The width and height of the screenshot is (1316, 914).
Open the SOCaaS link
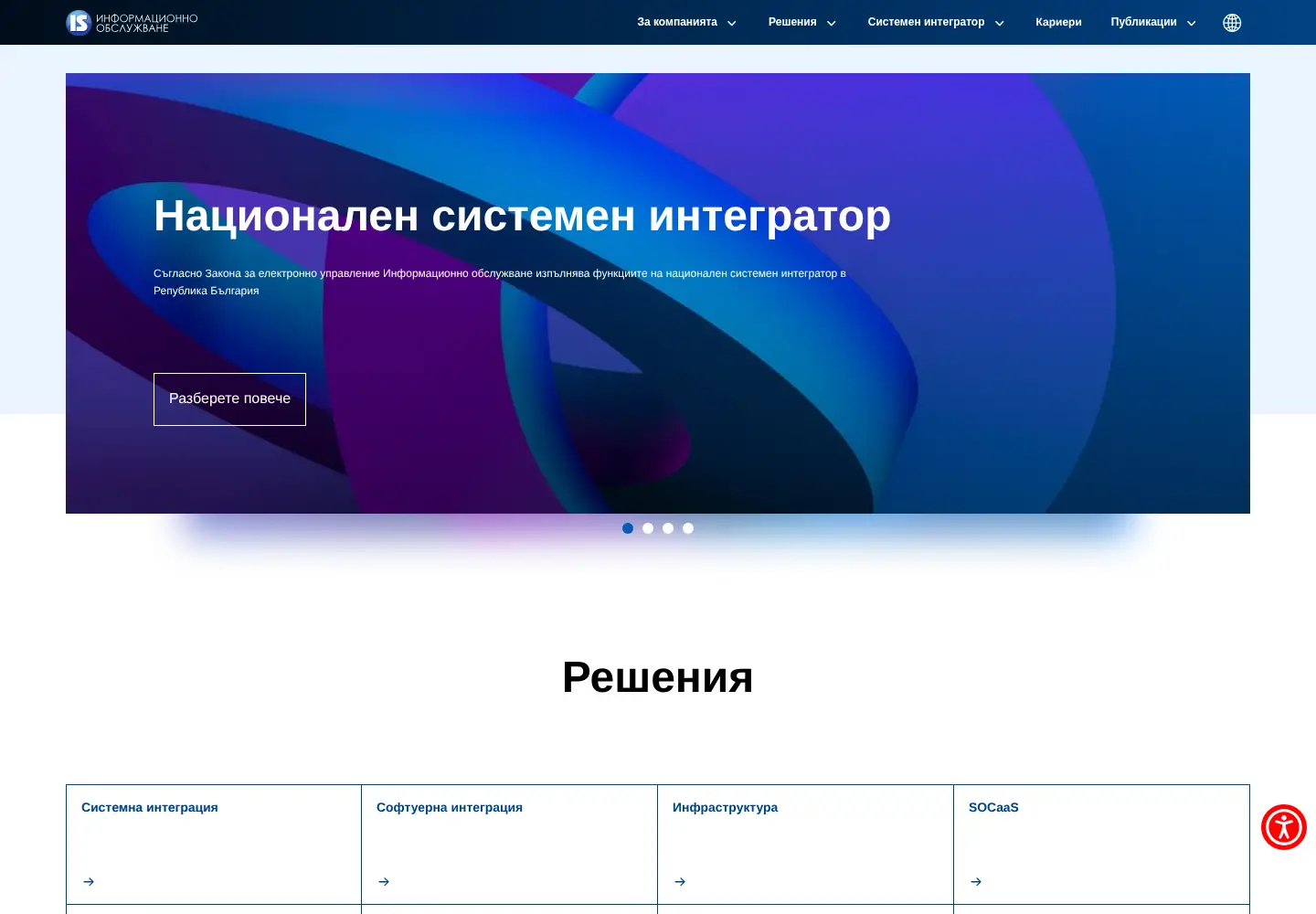click(x=993, y=807)
